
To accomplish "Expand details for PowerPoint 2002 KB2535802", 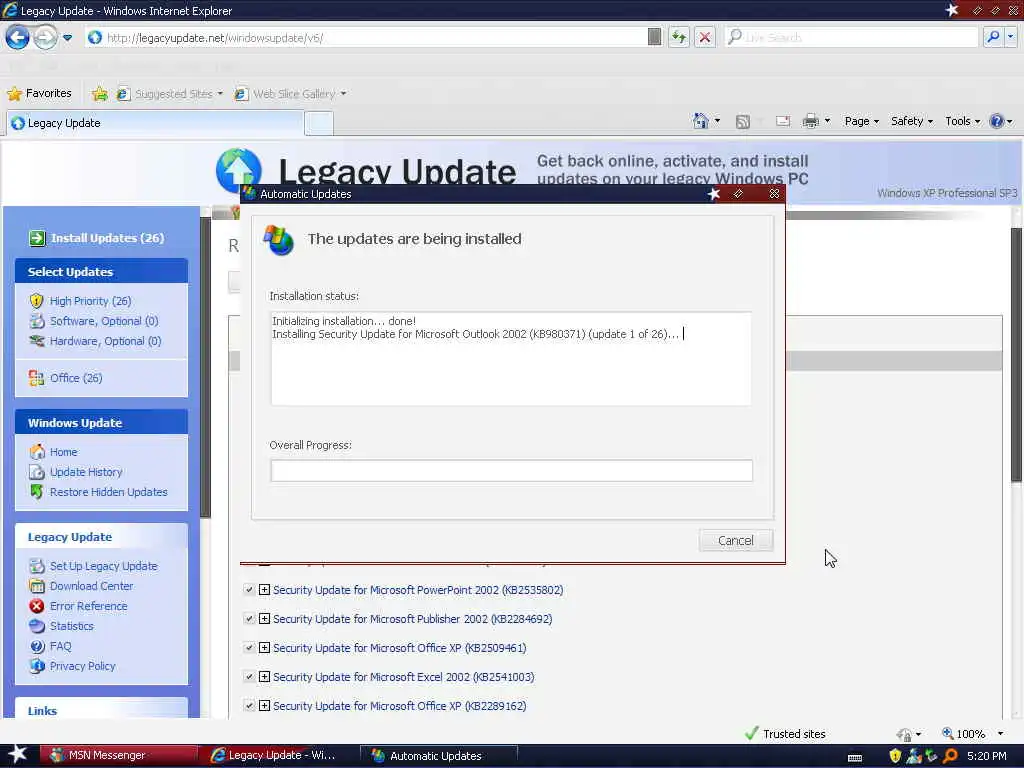I will [x=264, y=590].
